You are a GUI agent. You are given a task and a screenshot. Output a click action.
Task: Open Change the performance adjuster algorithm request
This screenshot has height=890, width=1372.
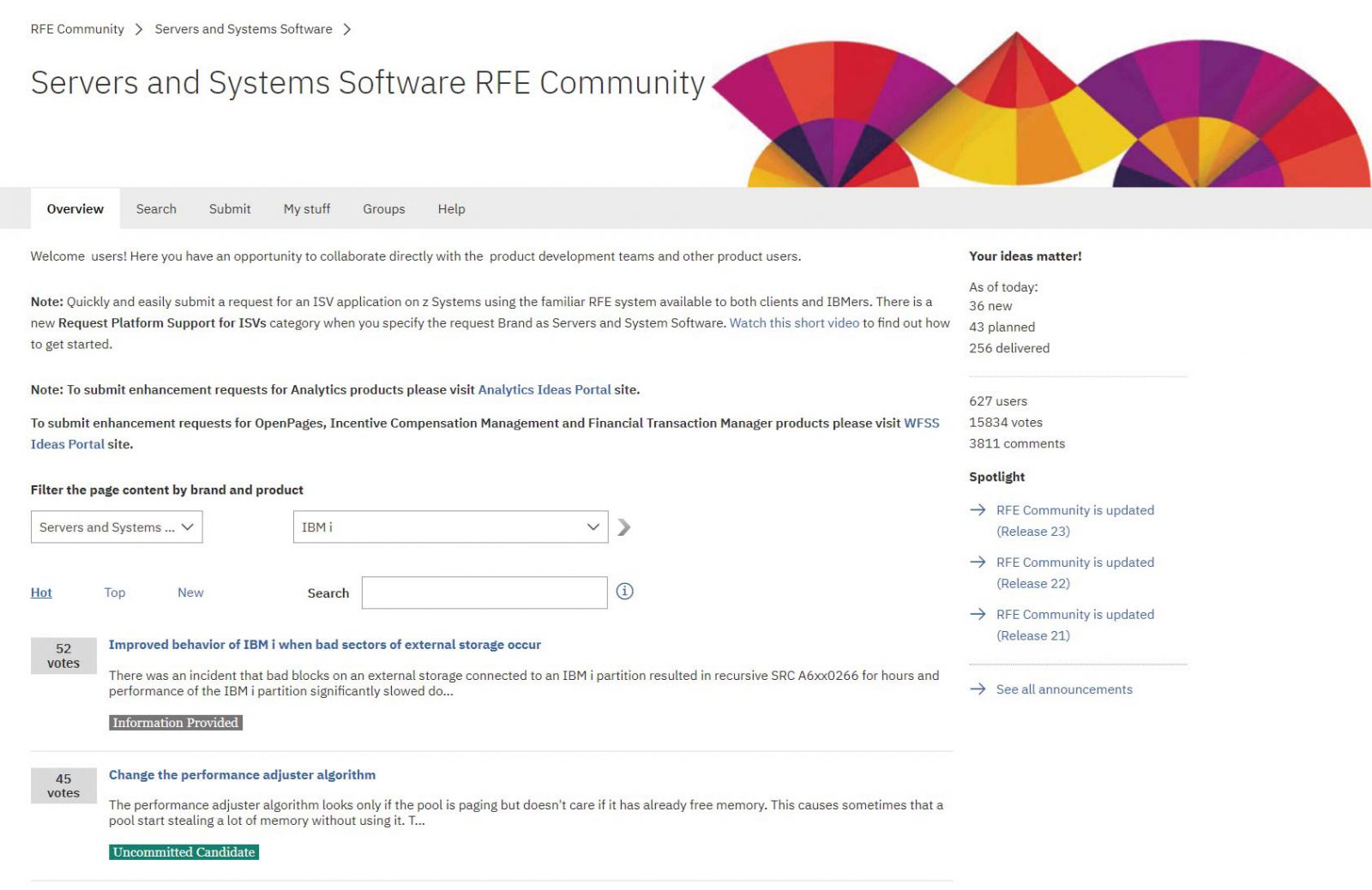click(x=242, y=775)
